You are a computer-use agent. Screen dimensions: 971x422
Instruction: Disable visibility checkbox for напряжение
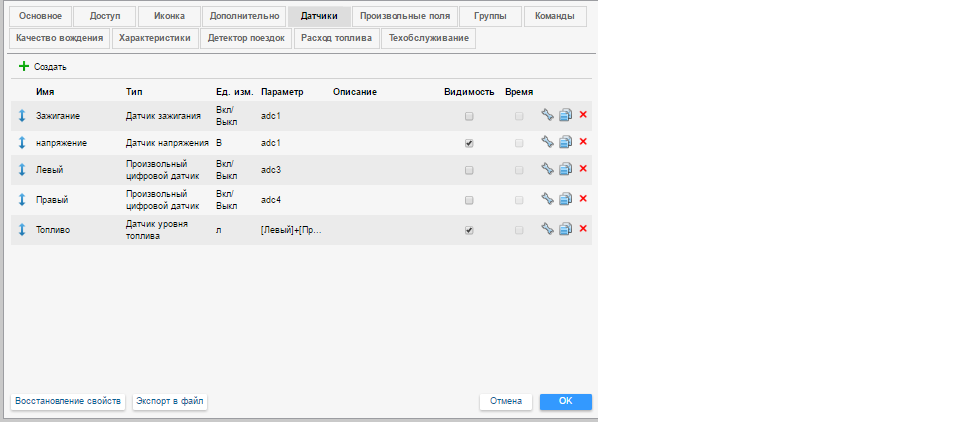point(469,144)
